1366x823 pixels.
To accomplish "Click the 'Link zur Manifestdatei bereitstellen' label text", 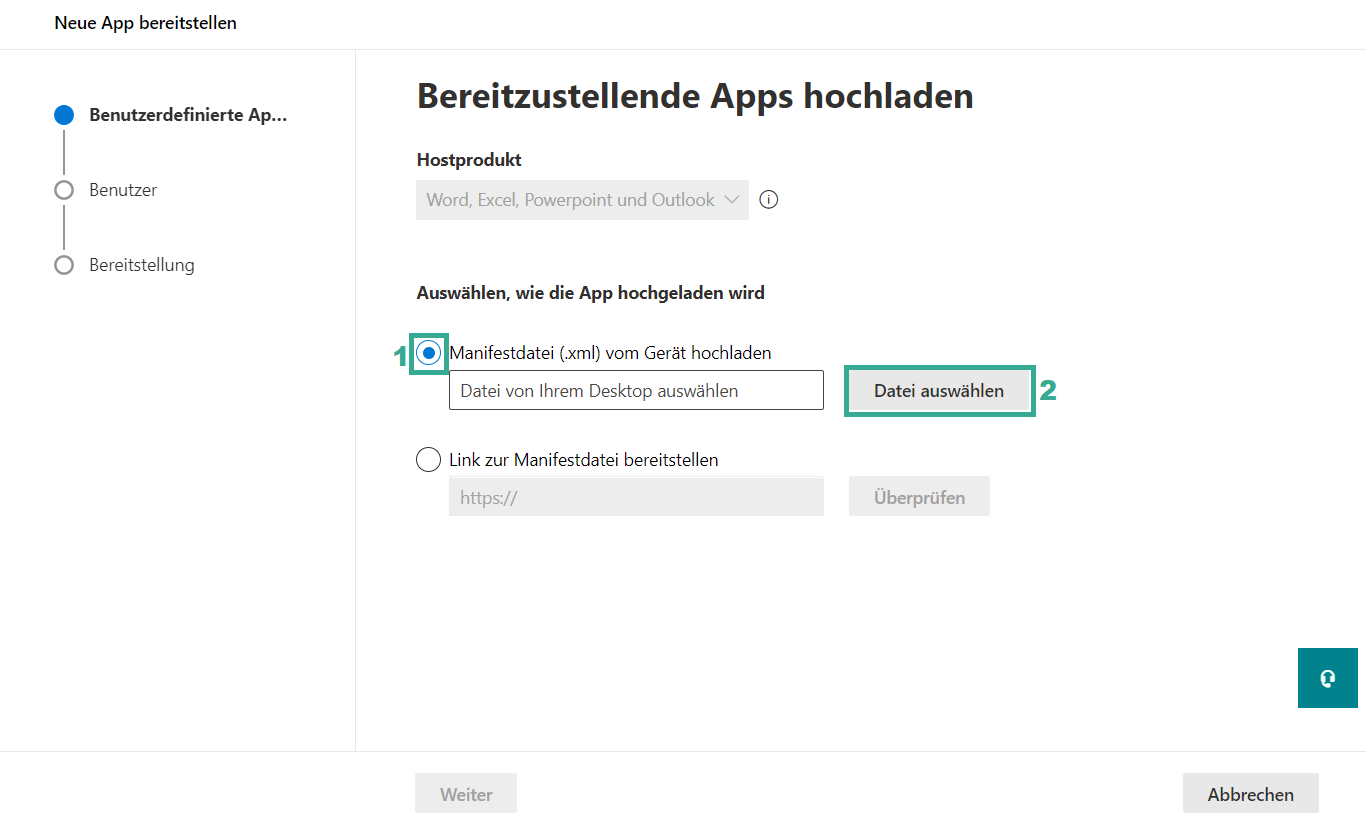I will [x=584, y=460].
